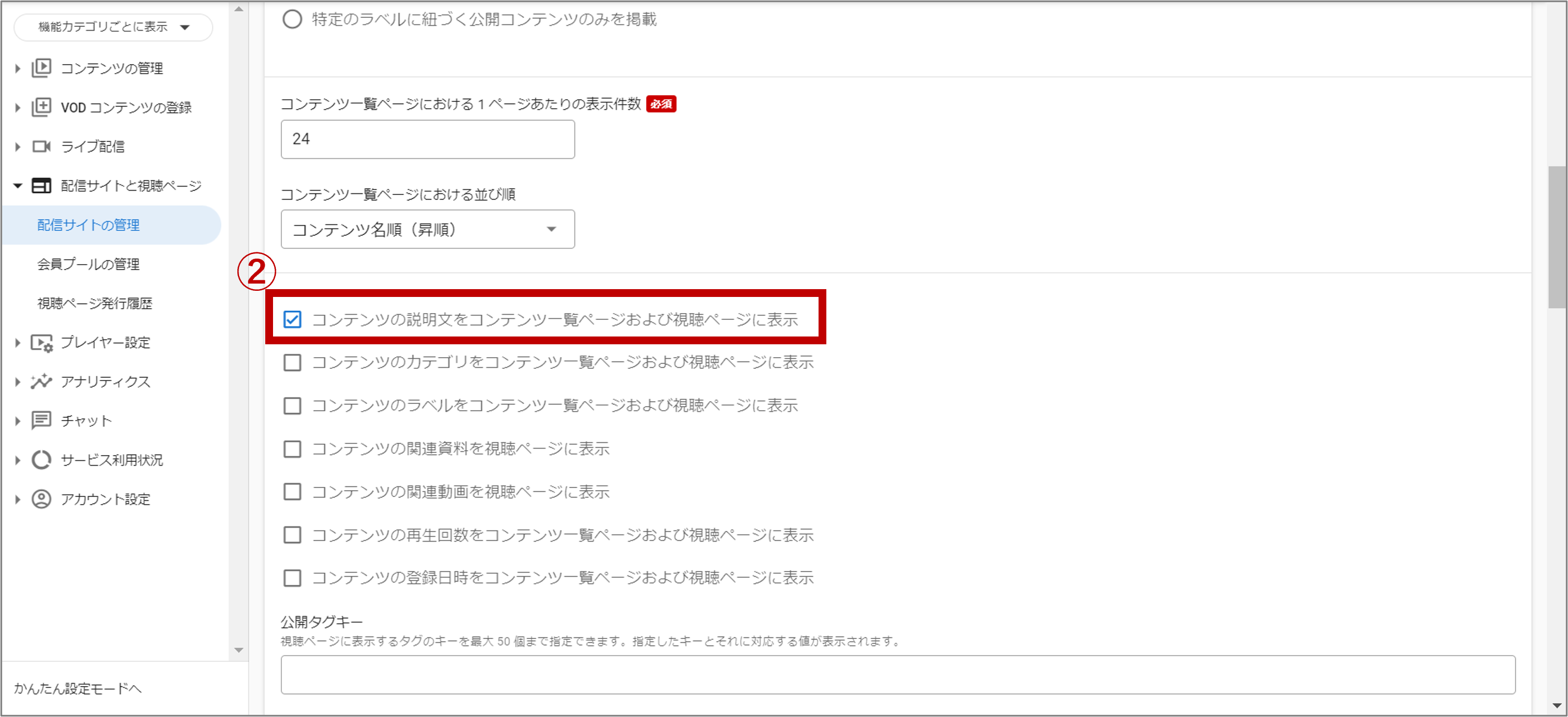This screenshot has height=717, width=1568.
Task: Check コンテンツの関連動画を視聴ページに表示
Action: pos(292,492)
